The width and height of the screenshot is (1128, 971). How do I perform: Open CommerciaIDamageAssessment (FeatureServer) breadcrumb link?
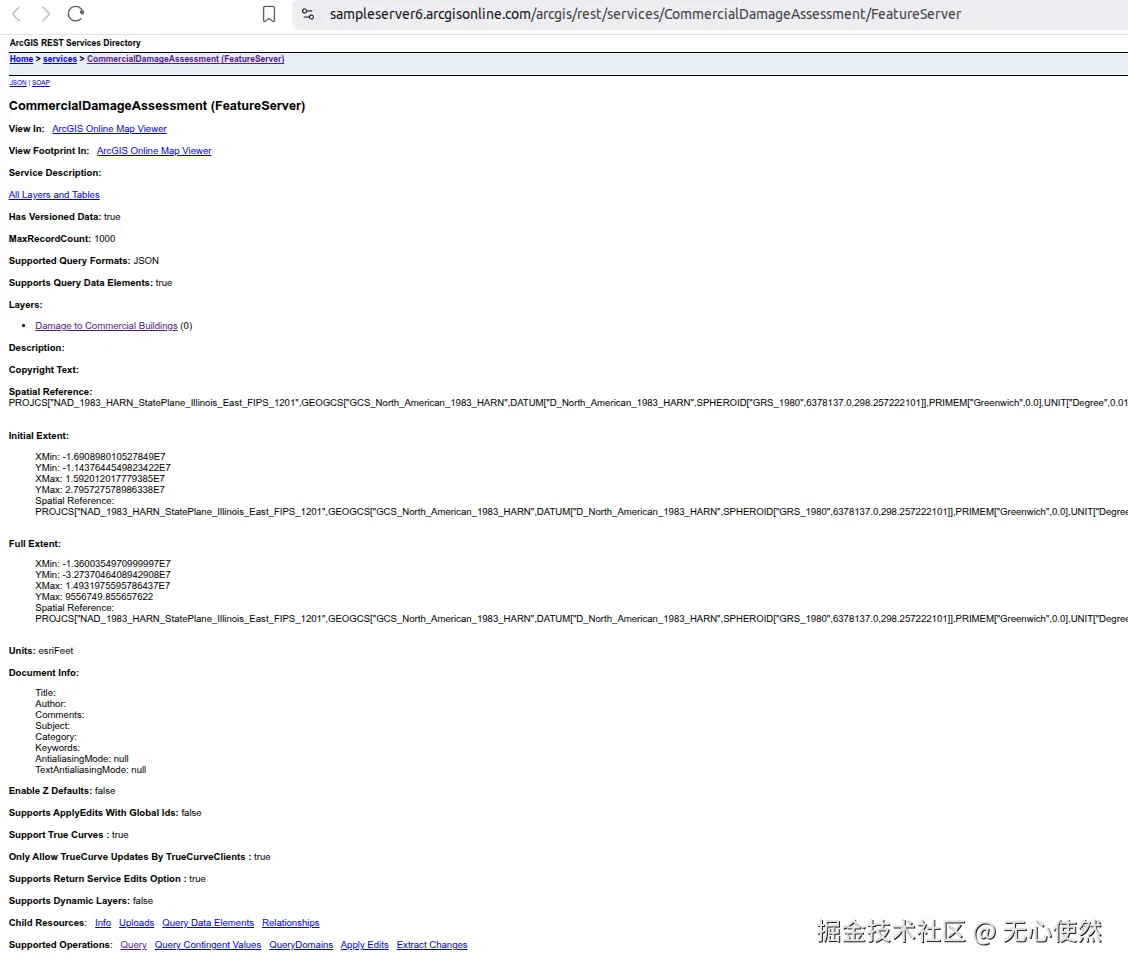(x=186, y=59)
